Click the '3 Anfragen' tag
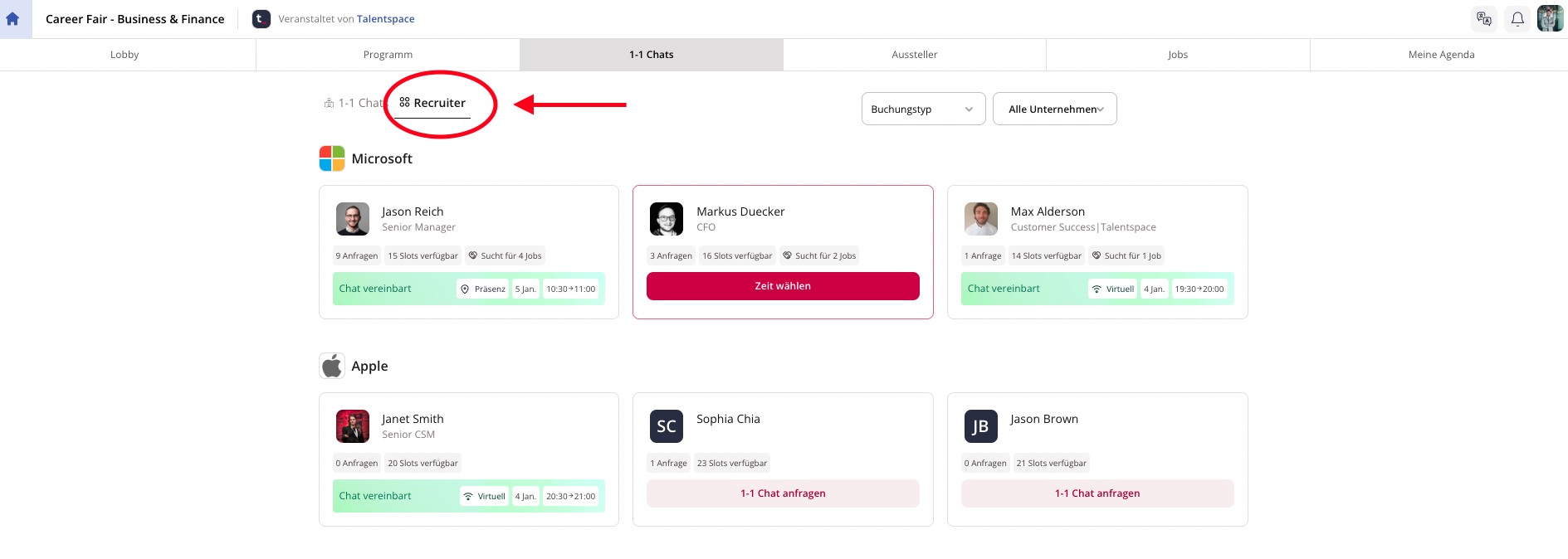This screenshot has height=559, width=1568. [672, 255]
